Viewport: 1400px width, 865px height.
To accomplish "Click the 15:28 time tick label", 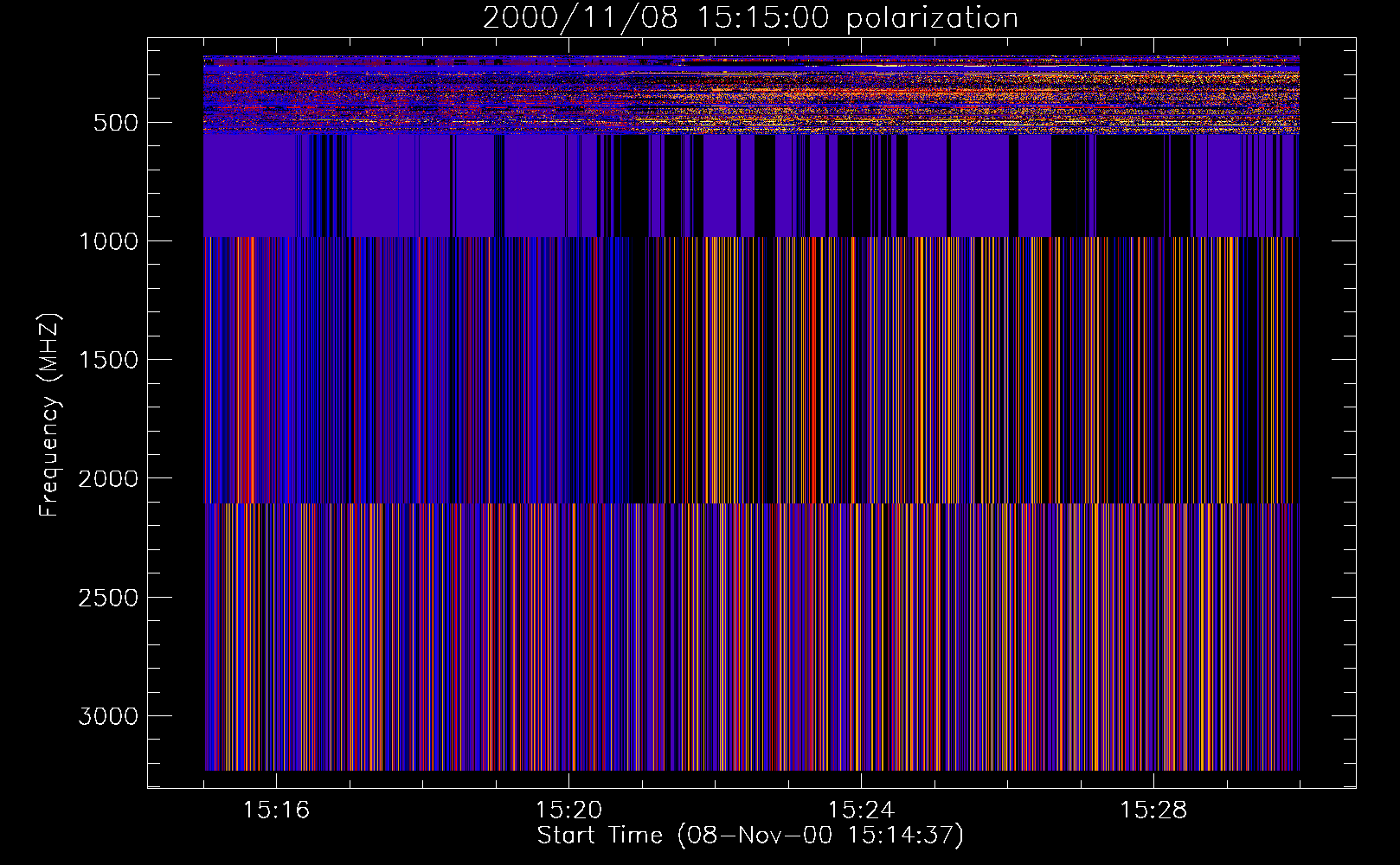I will point(1153,811).
